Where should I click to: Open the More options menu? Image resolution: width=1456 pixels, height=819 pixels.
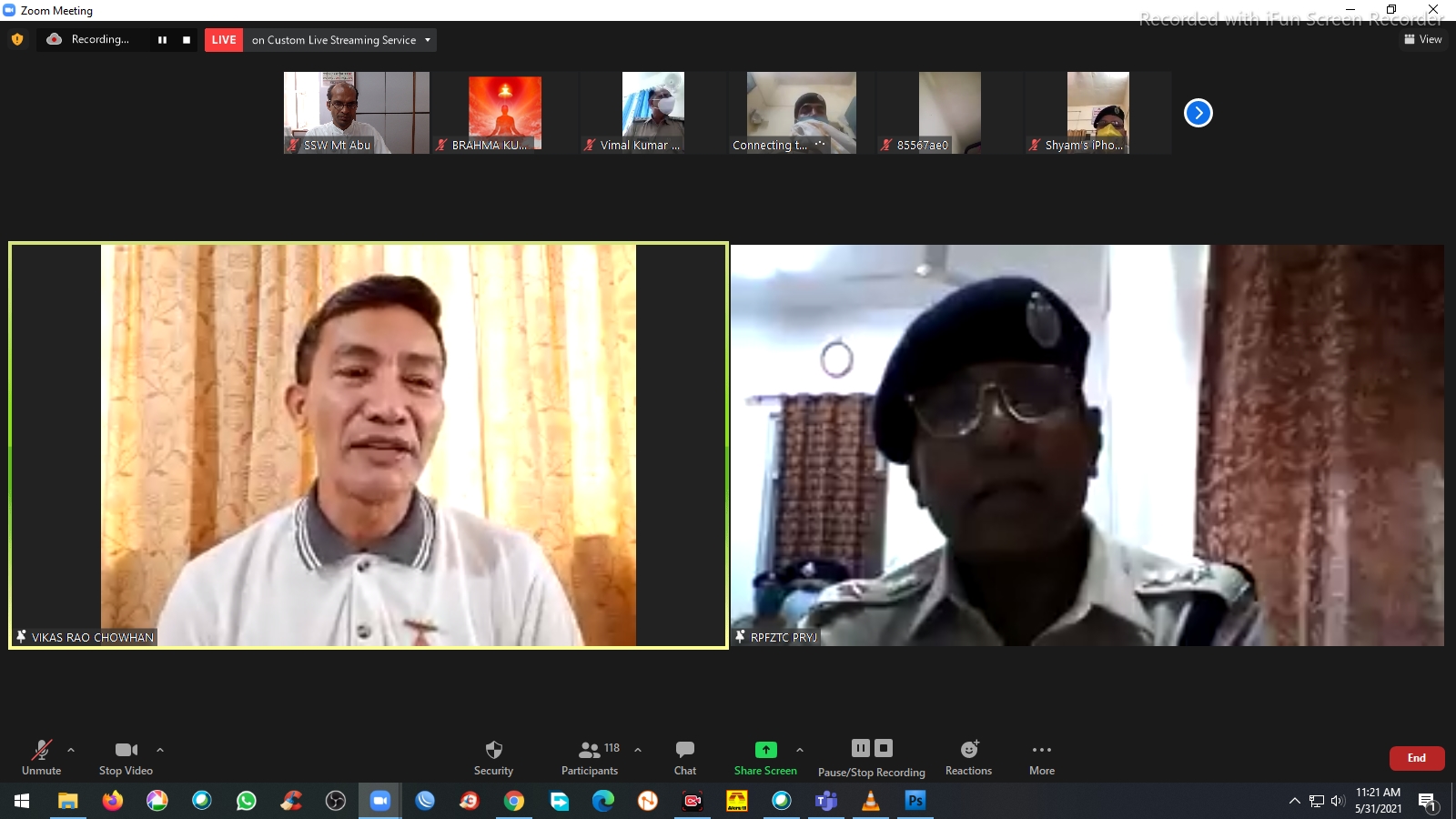(1042, 751)
